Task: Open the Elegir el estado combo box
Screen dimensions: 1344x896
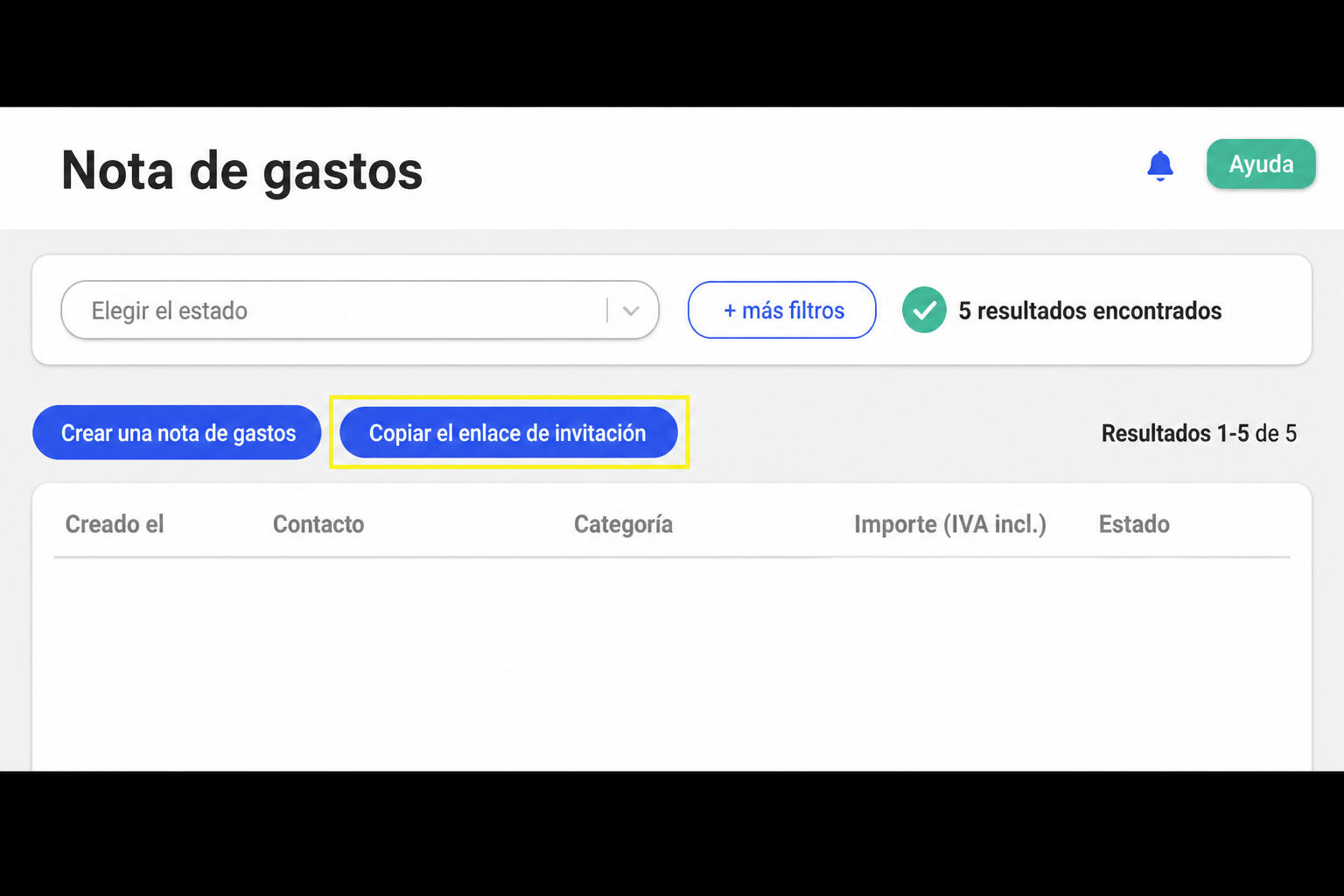Action: (360, 310)
